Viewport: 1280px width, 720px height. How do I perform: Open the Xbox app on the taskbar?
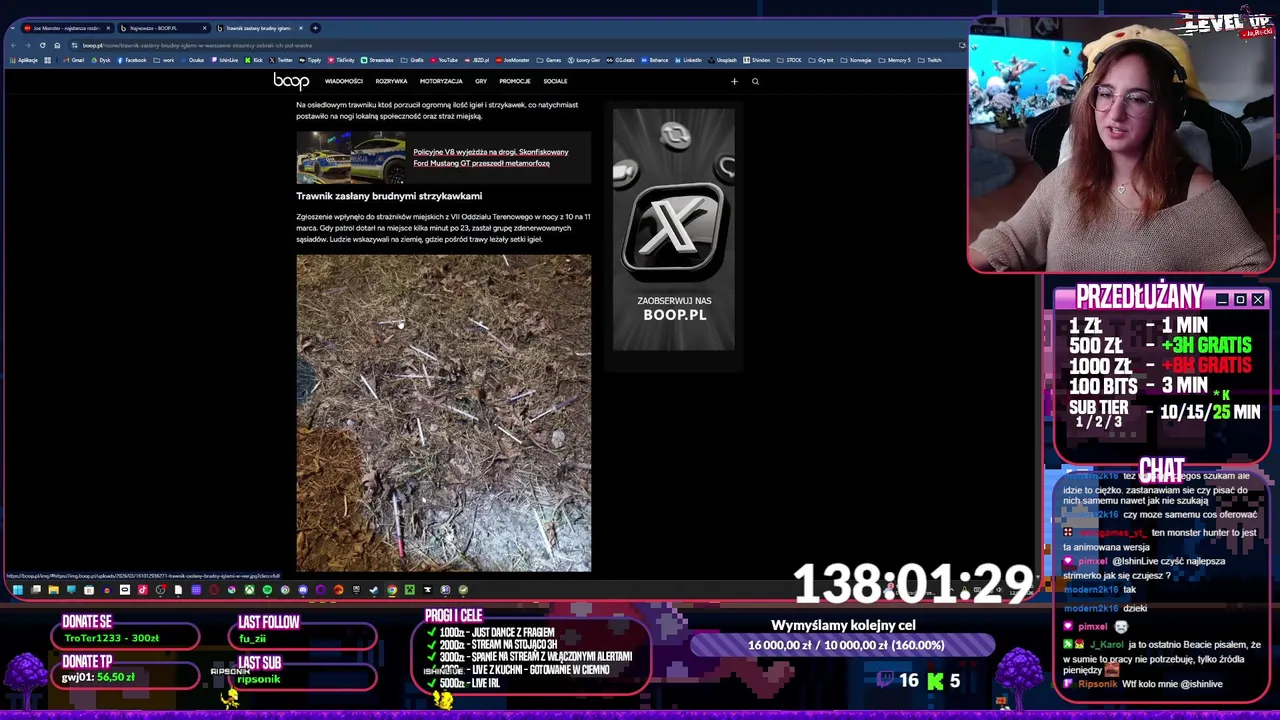pos(249,590)
